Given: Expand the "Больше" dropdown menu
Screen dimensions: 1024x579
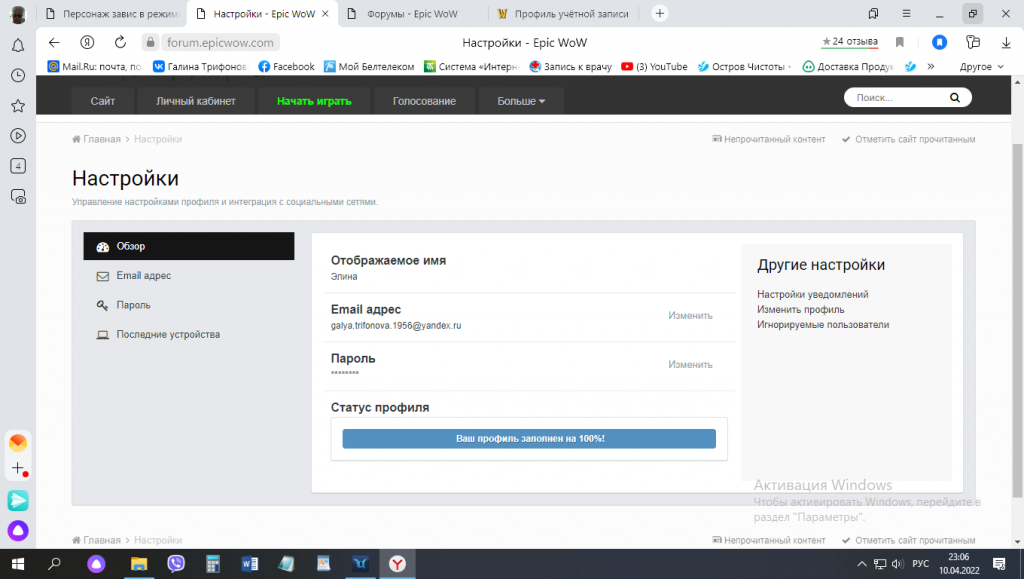Looking at the screenshot, I should pyautogui.click(x=521, y=101).
